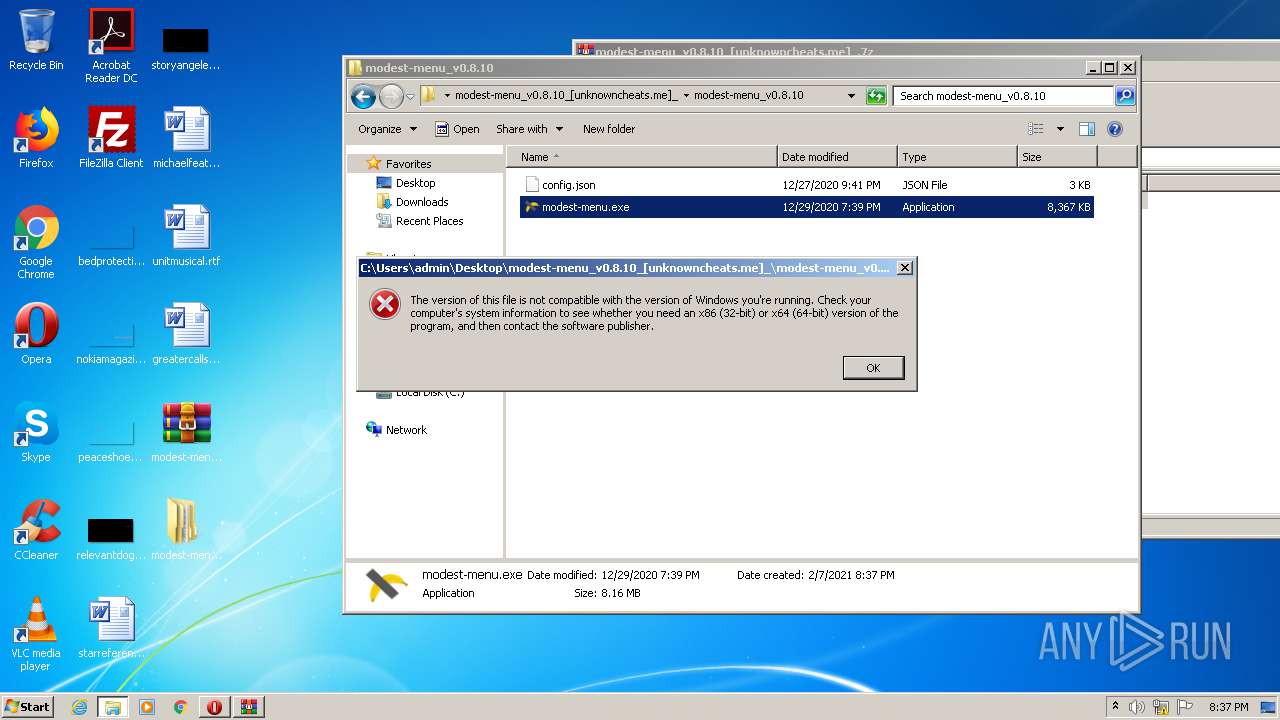Open Acrobat Reader DC desktop icon
Image resolution: width=1280 pixels, height=720 pixels.
click(x=111, y=46)
